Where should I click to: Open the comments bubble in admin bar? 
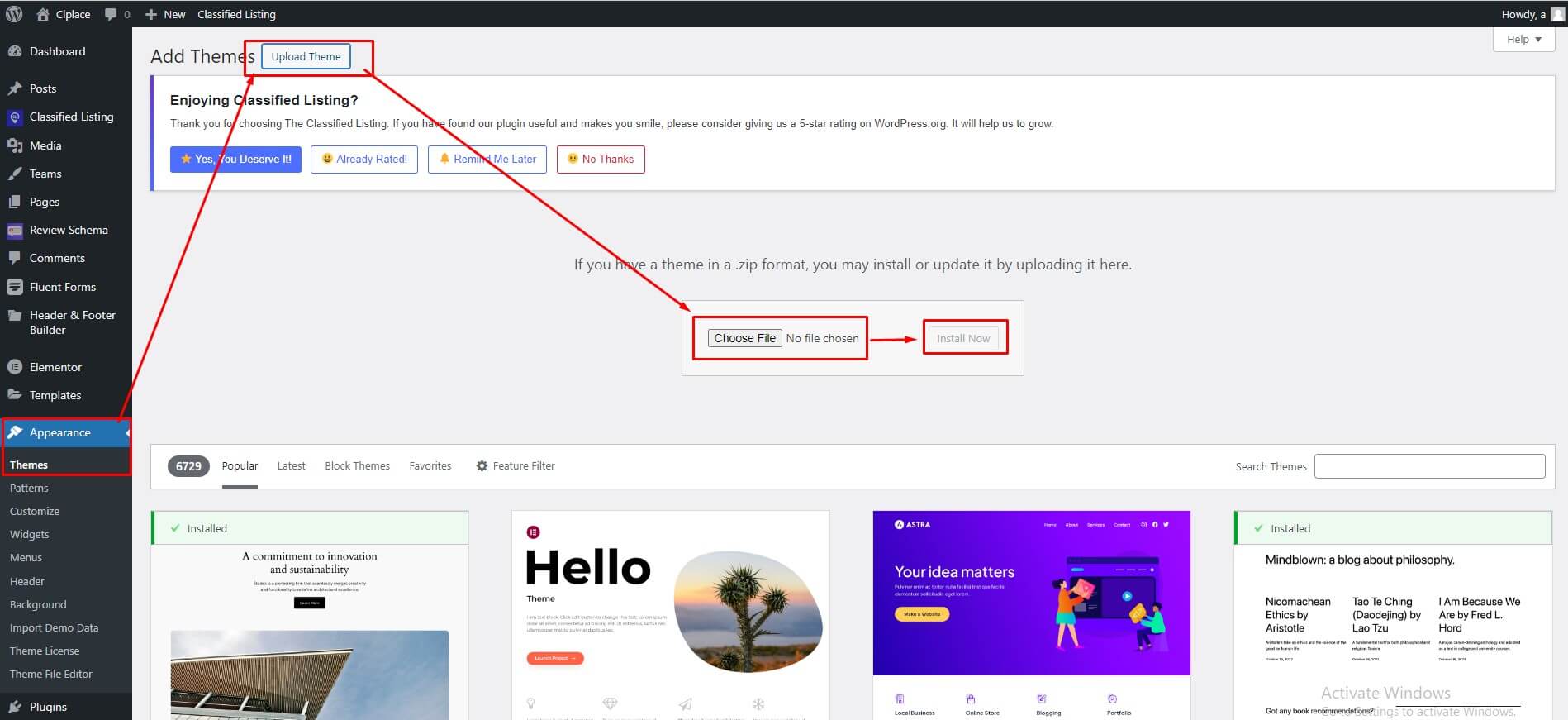[x=111, y=14]
